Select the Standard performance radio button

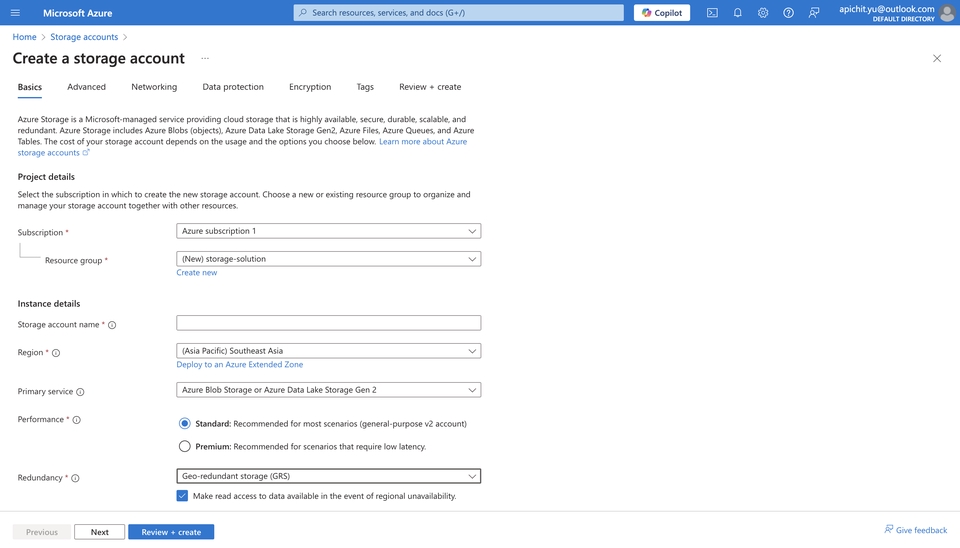coord(184,424)
